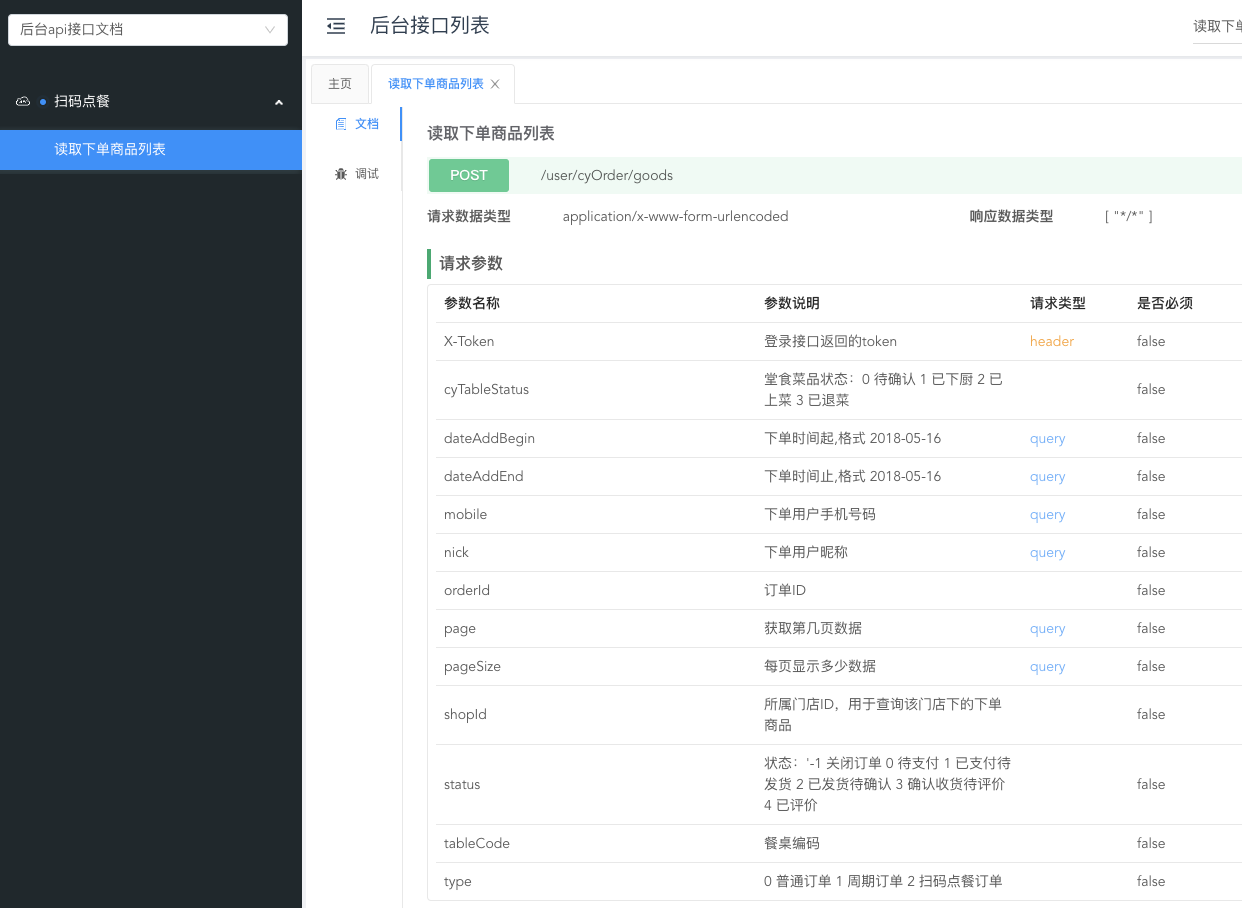Click the /user/cyOrder/goods endpoint path

[607, 176]
